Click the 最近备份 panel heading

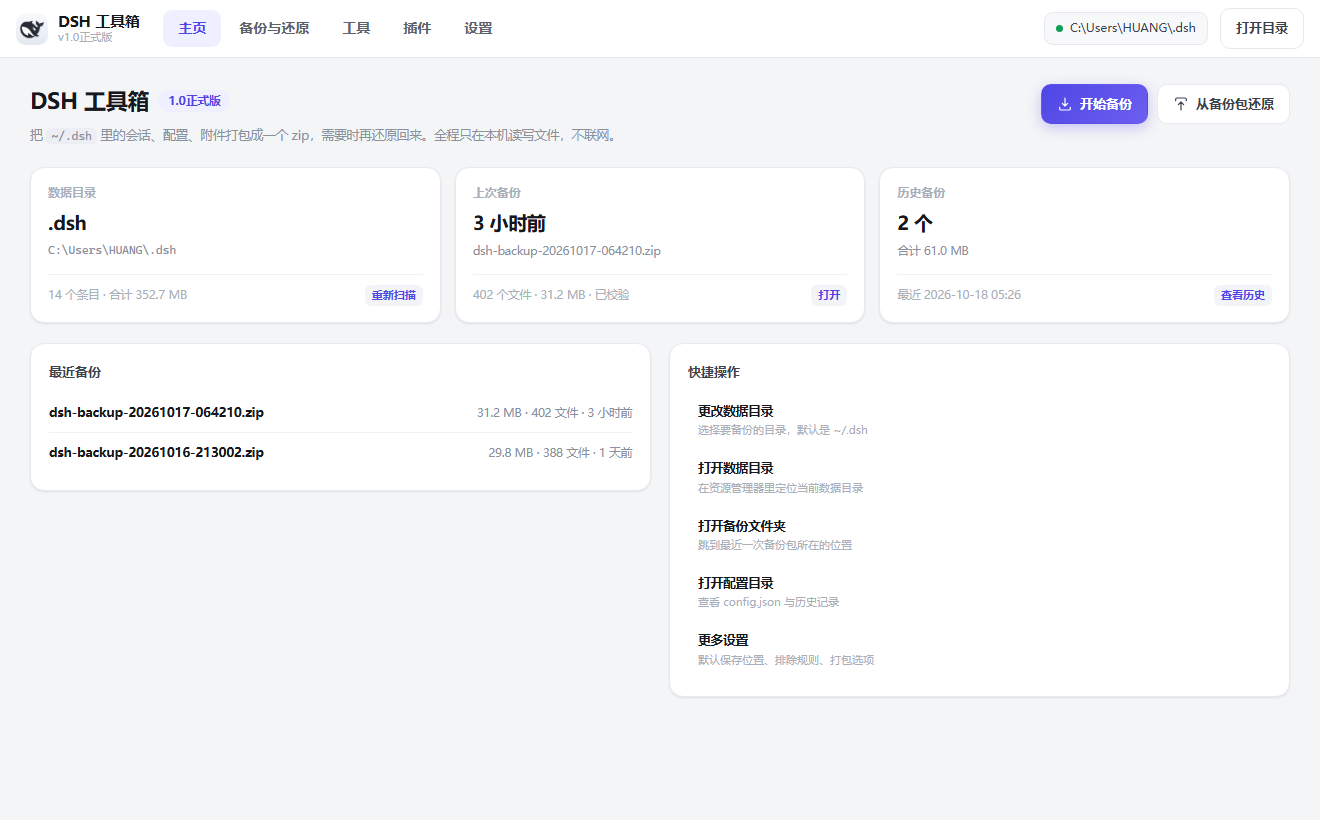[x=75, y=372]
